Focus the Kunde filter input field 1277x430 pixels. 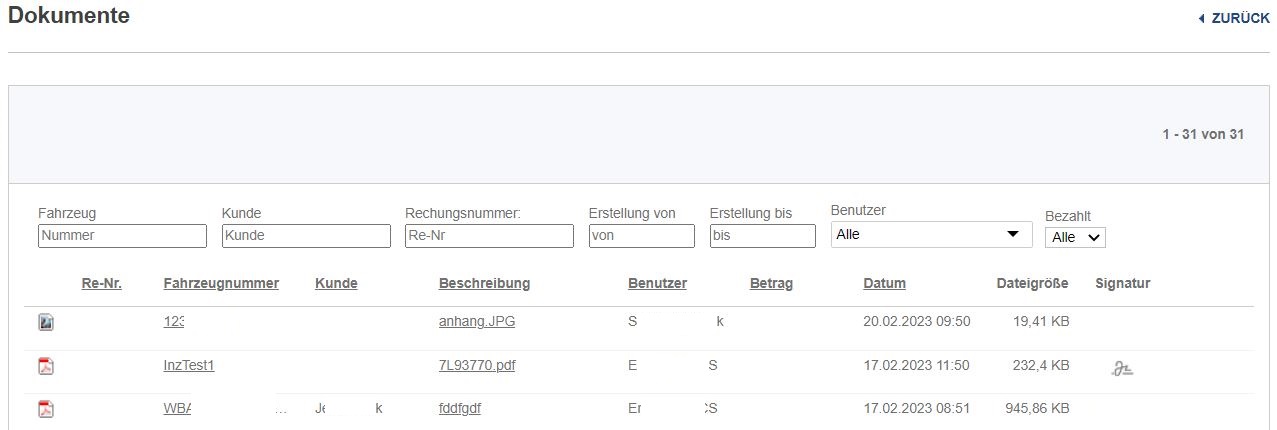click(306, 236)
